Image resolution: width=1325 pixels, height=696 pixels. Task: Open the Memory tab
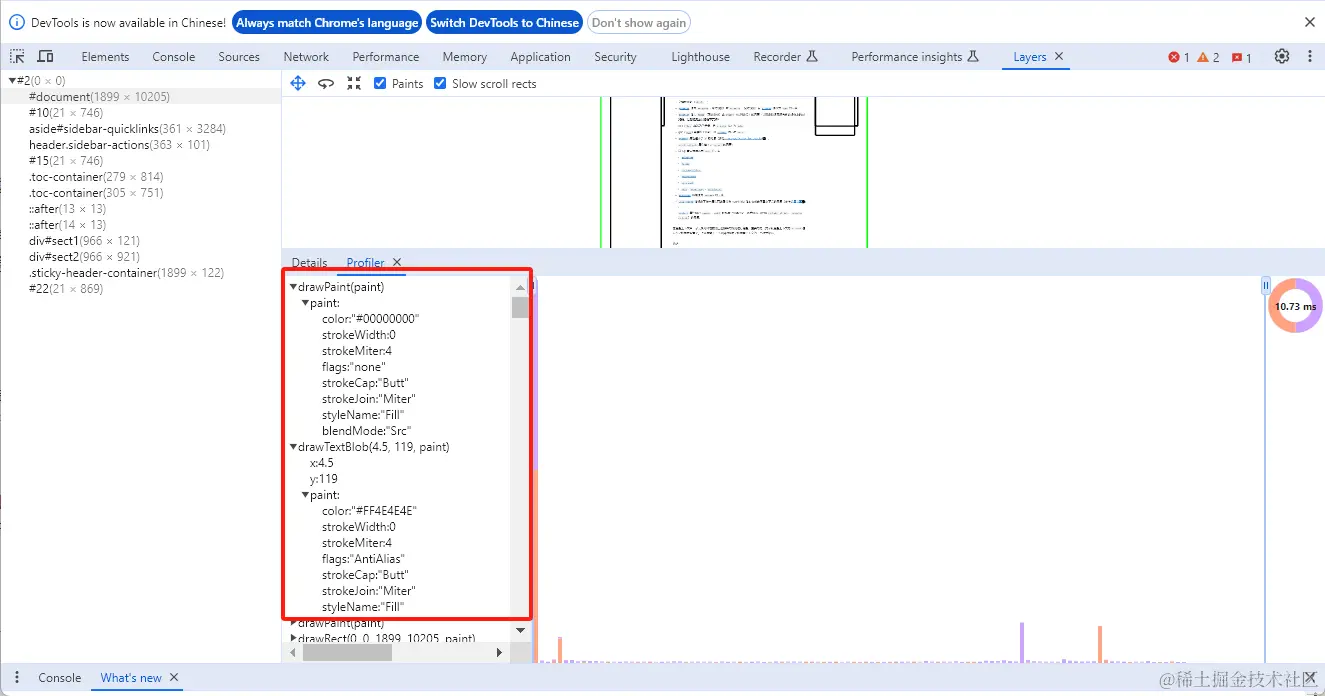(465, 57)
